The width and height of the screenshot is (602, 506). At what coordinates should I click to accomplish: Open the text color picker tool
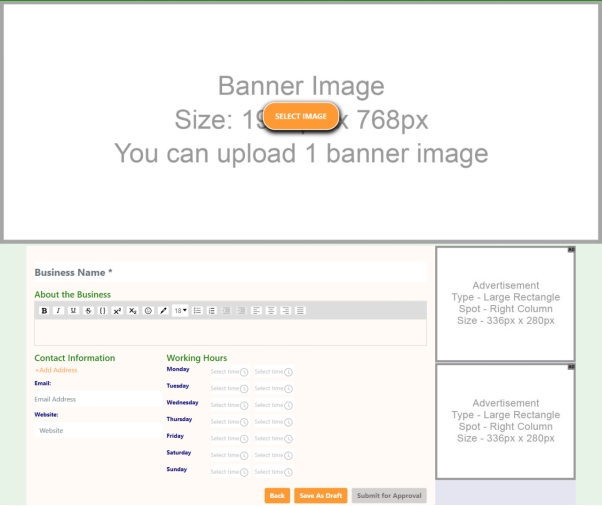(x=163, y=311)
